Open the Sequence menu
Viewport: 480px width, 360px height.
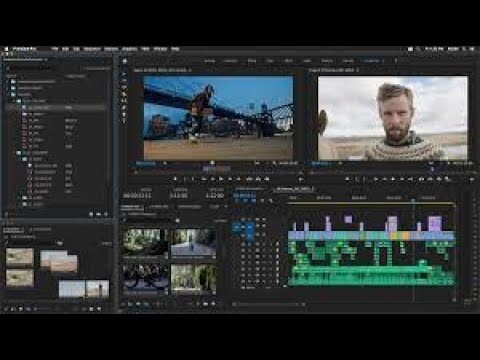coord(92,49)
